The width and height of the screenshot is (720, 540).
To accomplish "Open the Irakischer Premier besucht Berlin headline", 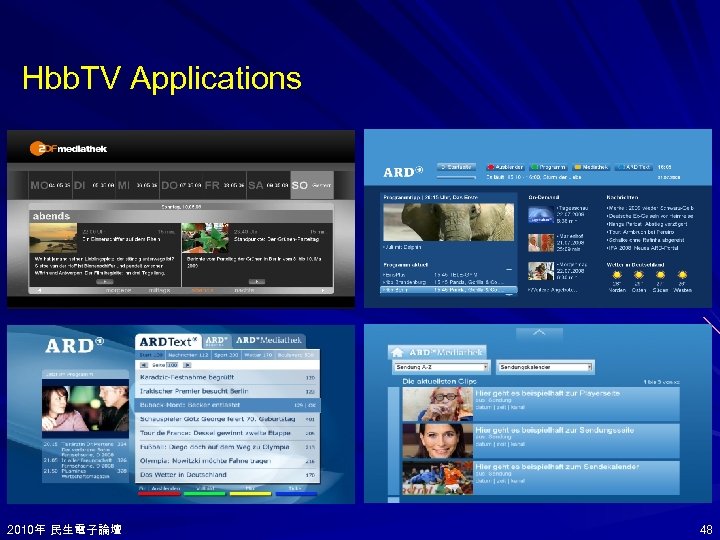I will [227, 391].
